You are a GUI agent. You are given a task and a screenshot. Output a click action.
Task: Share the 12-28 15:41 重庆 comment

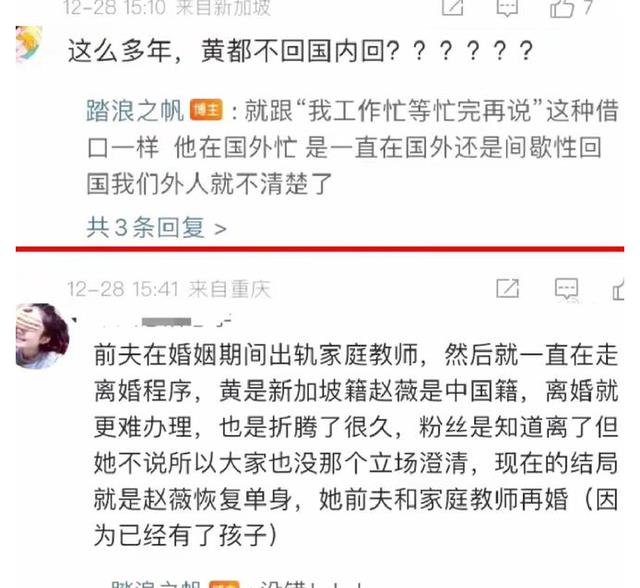[x=507, y=288]
